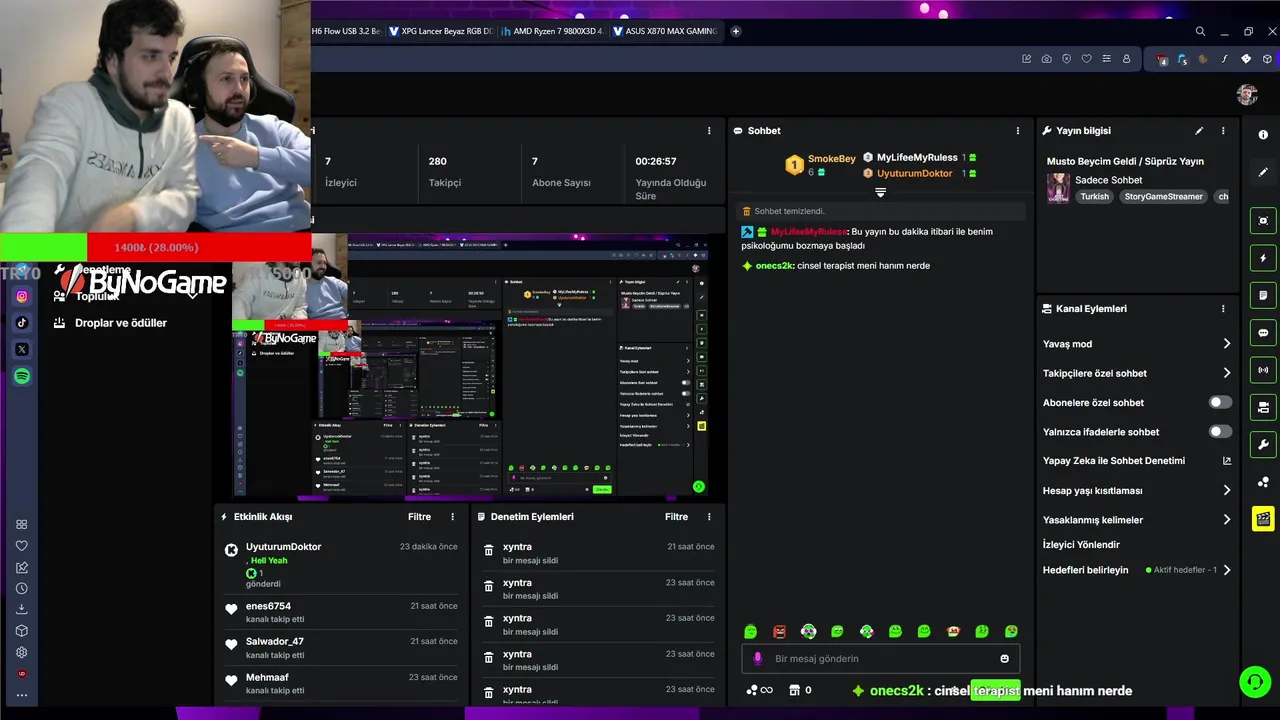Screen dimensions: 1280x720
Task: Click the snapshot camera icon in address bar
Action: pos(1046,59)
